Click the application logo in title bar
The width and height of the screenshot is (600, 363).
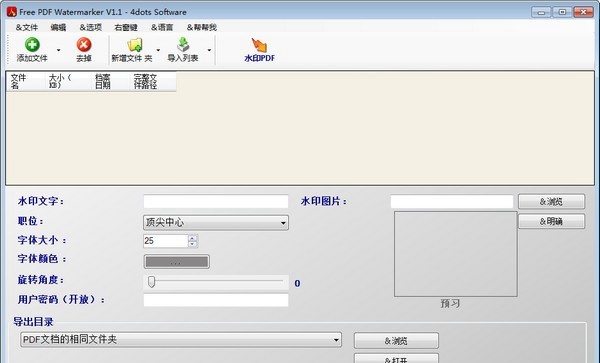[11, 12]
